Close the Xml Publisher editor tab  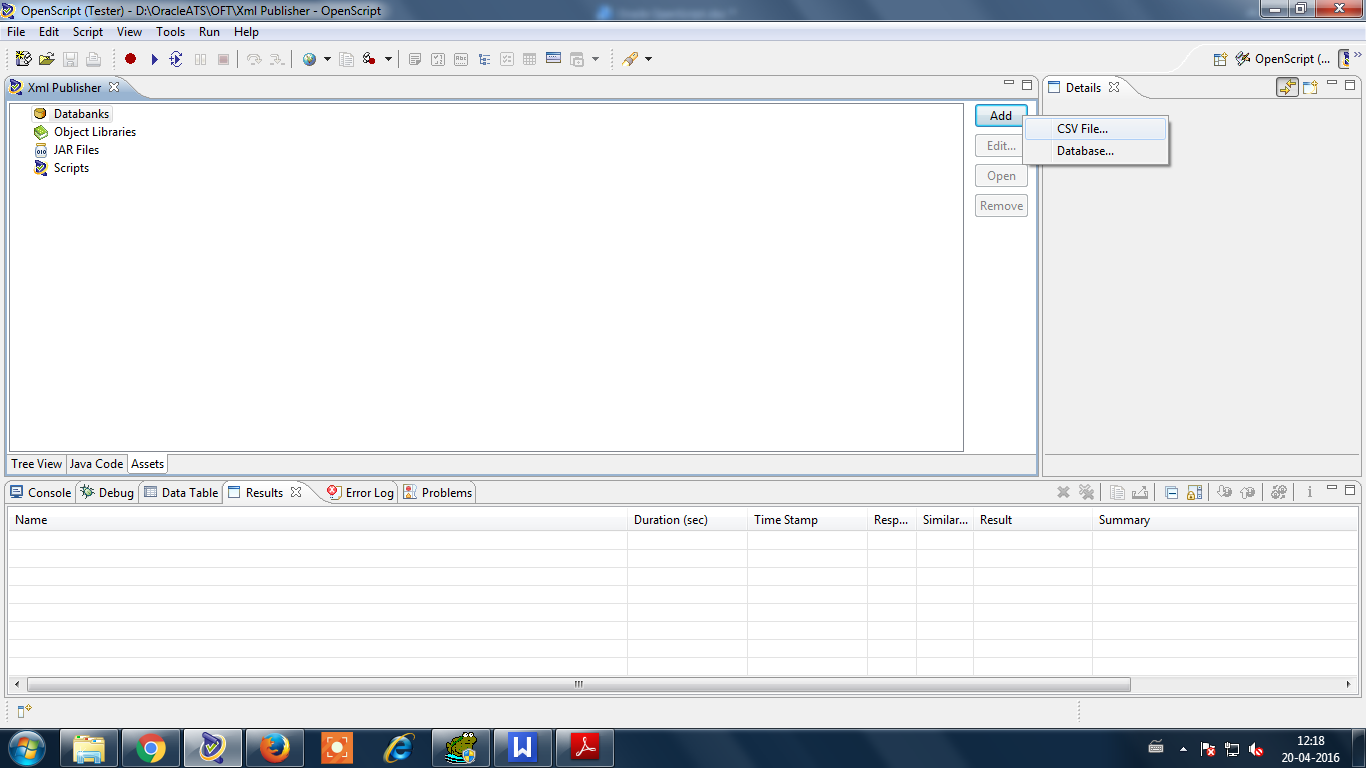(x=113, y=87)
